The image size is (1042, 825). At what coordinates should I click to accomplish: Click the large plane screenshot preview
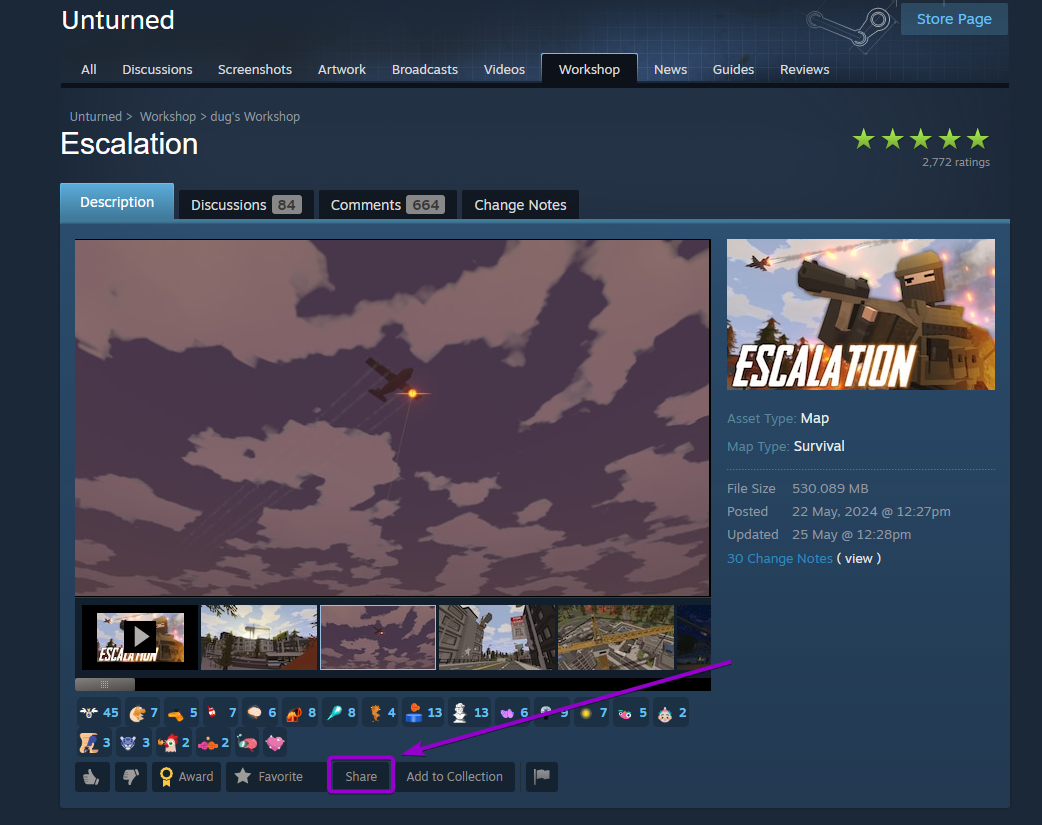[392, 417]
